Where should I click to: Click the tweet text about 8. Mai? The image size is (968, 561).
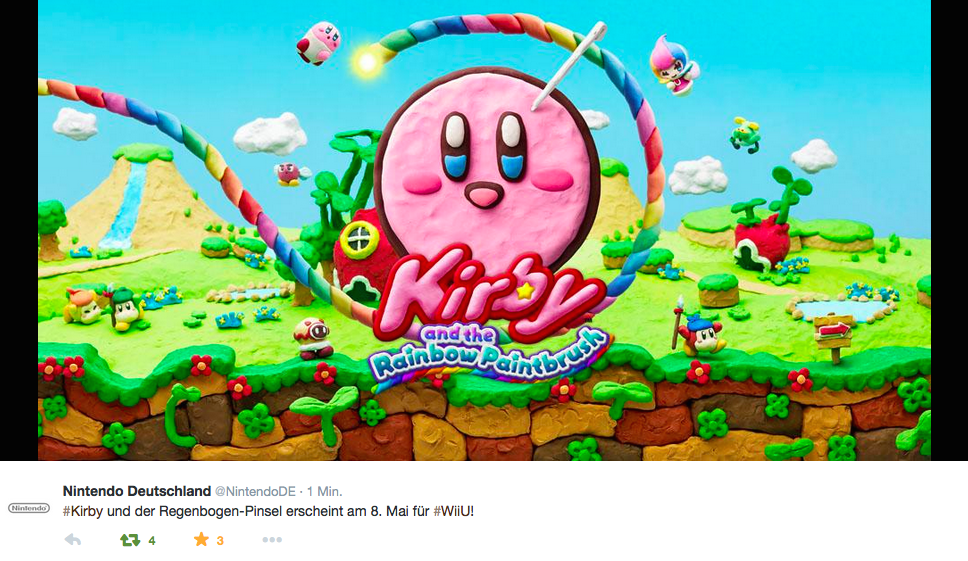tap(269, 512)
